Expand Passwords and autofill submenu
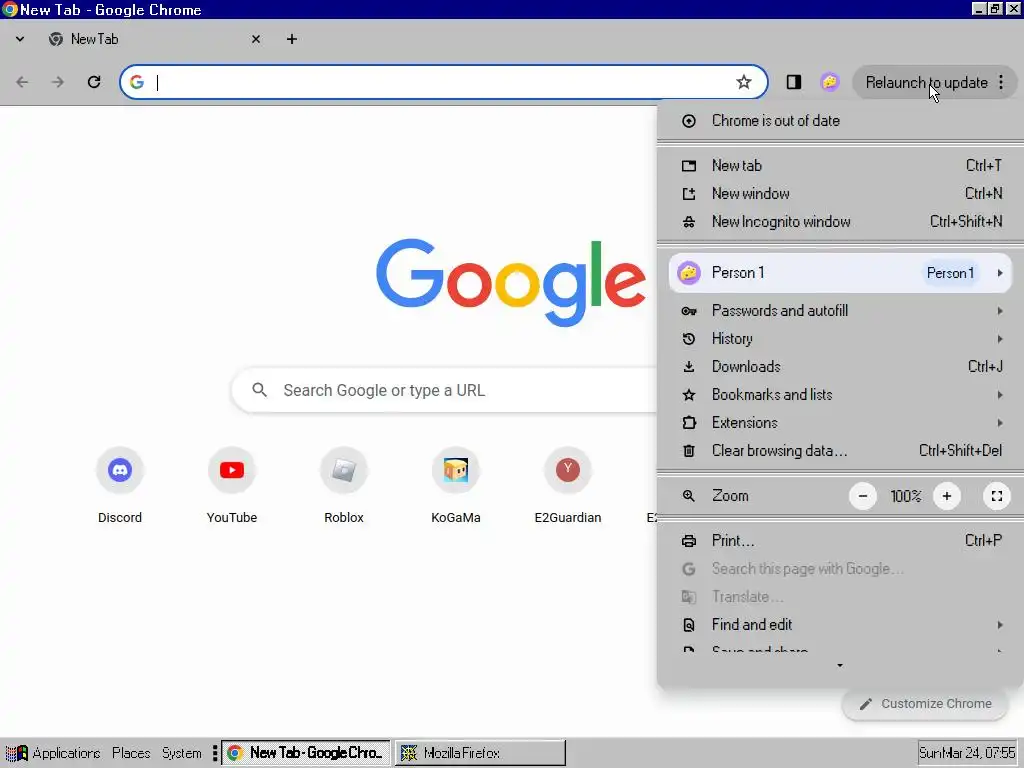 pos(840,310)
